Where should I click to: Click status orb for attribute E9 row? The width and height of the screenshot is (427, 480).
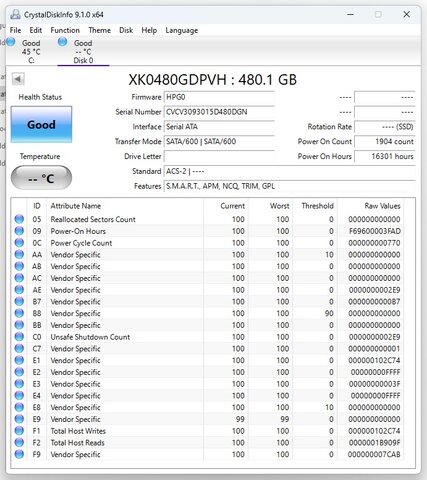pyautogui.click(x=19, y=419)
